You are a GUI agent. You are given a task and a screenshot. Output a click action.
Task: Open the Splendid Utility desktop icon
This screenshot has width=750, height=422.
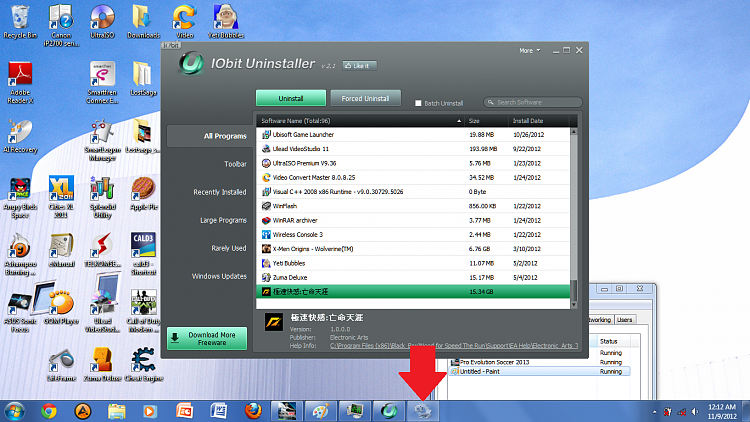tap(102, 197)
